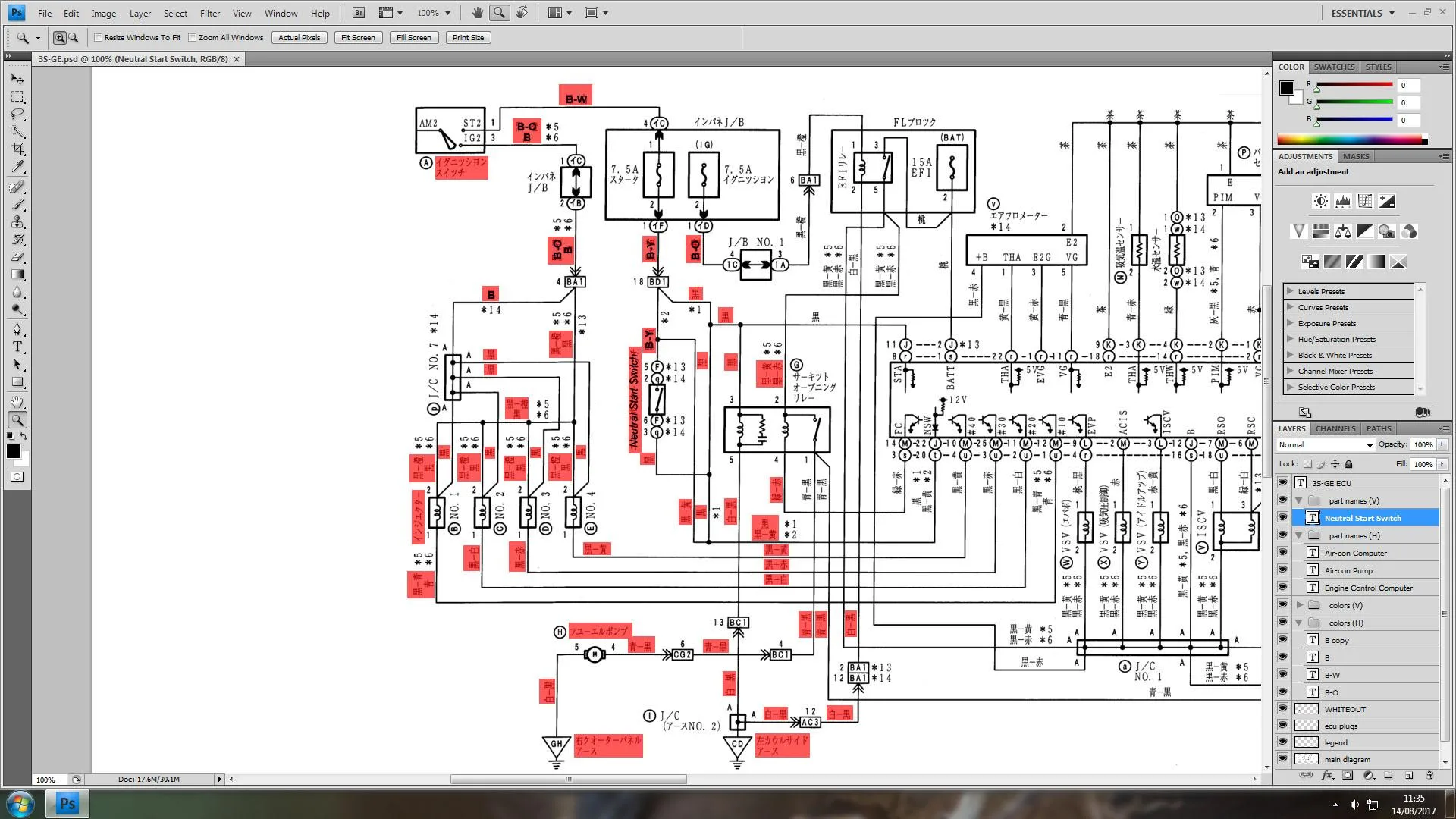Add a Color Balance adjustment

pos(1343,231)
